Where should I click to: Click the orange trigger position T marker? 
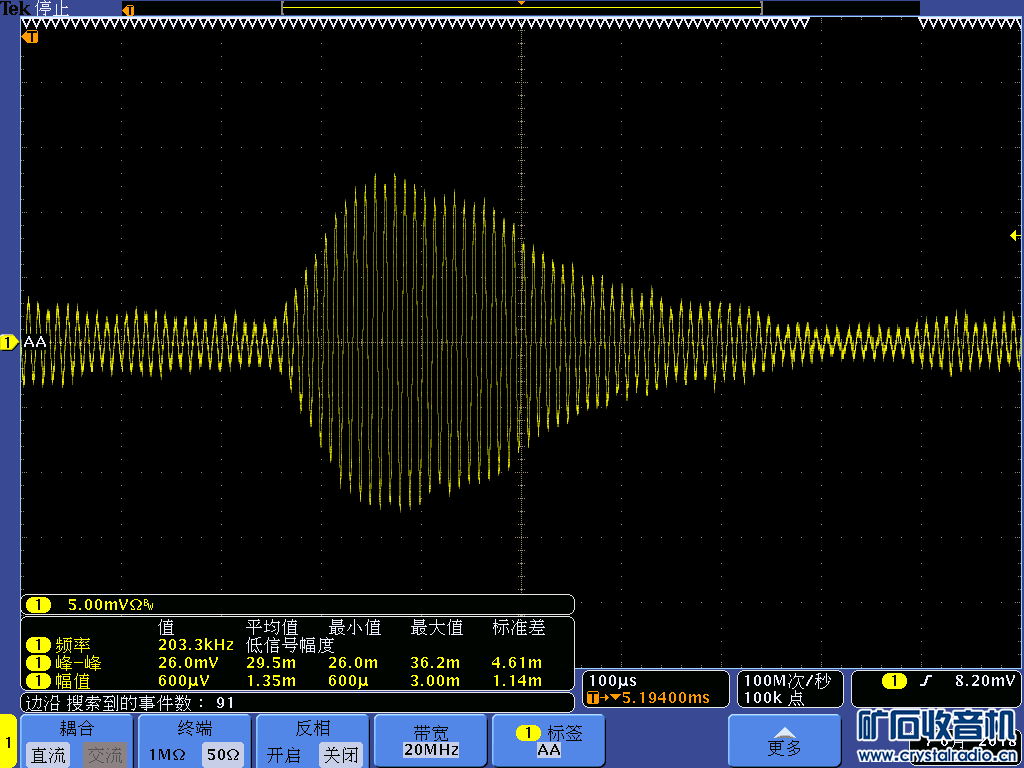coord(31,37)
